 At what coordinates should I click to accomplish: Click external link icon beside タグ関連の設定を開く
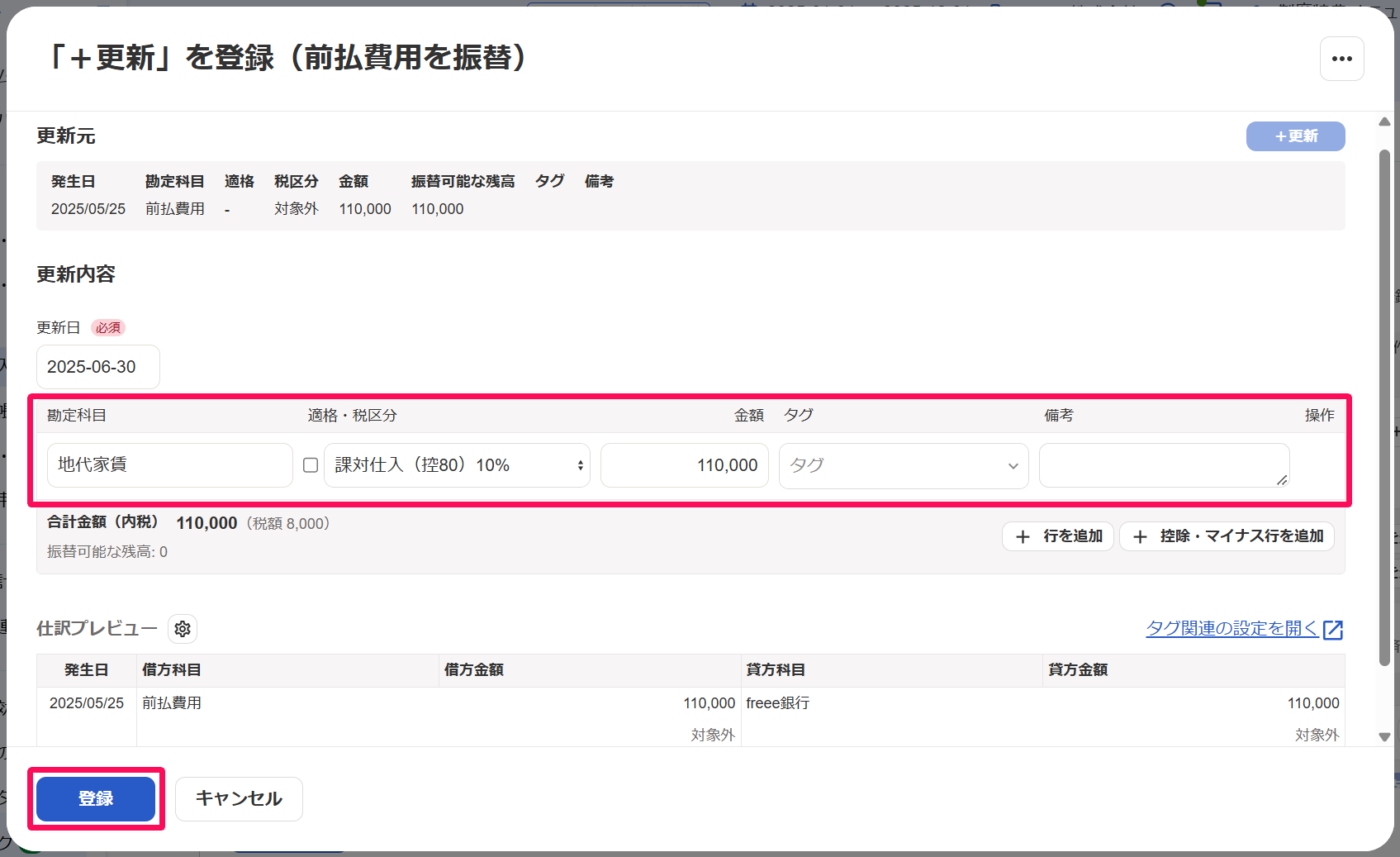(x=1333, y=630)
